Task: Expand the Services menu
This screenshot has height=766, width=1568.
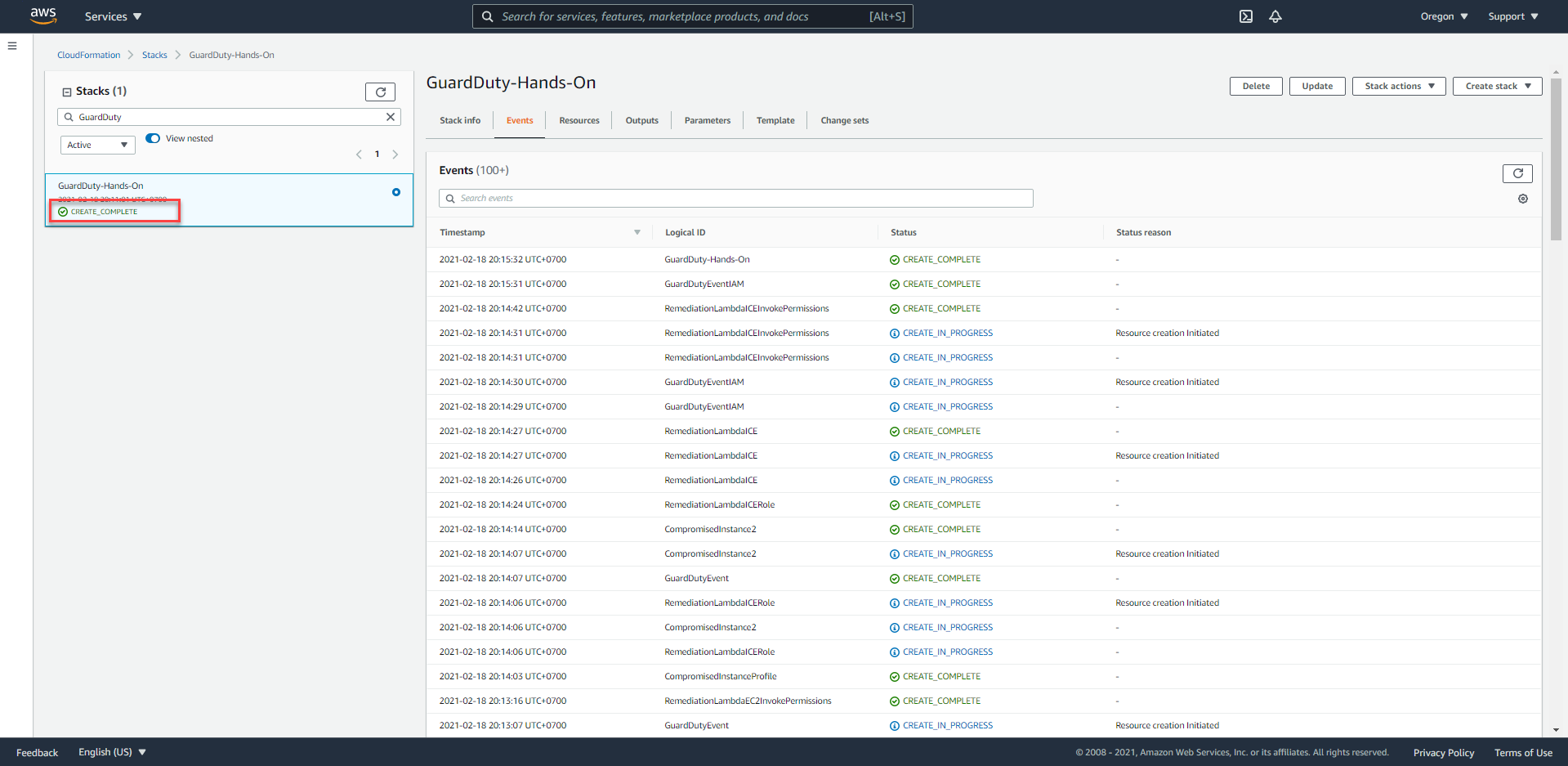Action: coord(113,16)
